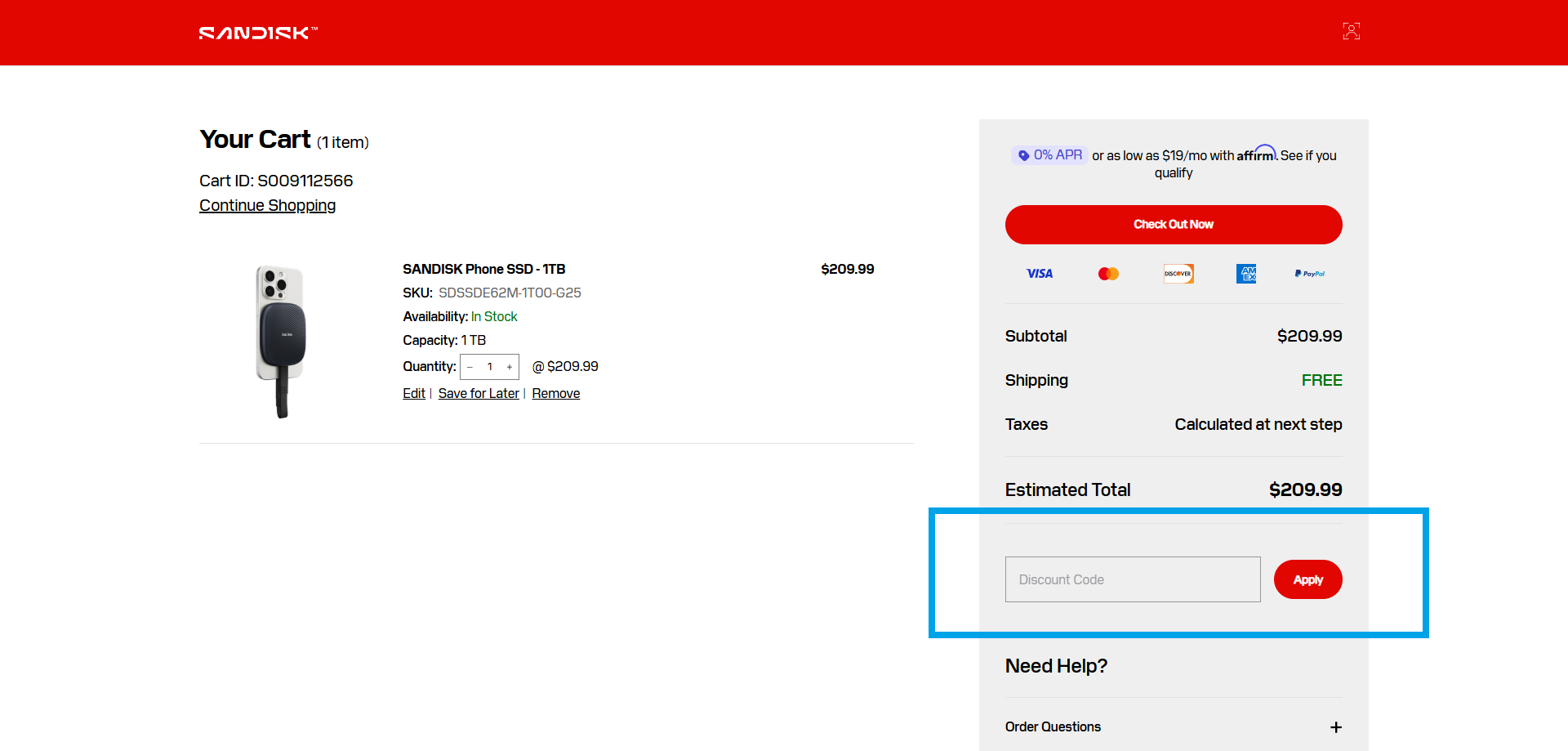Open the Phone SSD product thumbnail
The height and width of the screenshot is (751, 1568).
[282, 342]
